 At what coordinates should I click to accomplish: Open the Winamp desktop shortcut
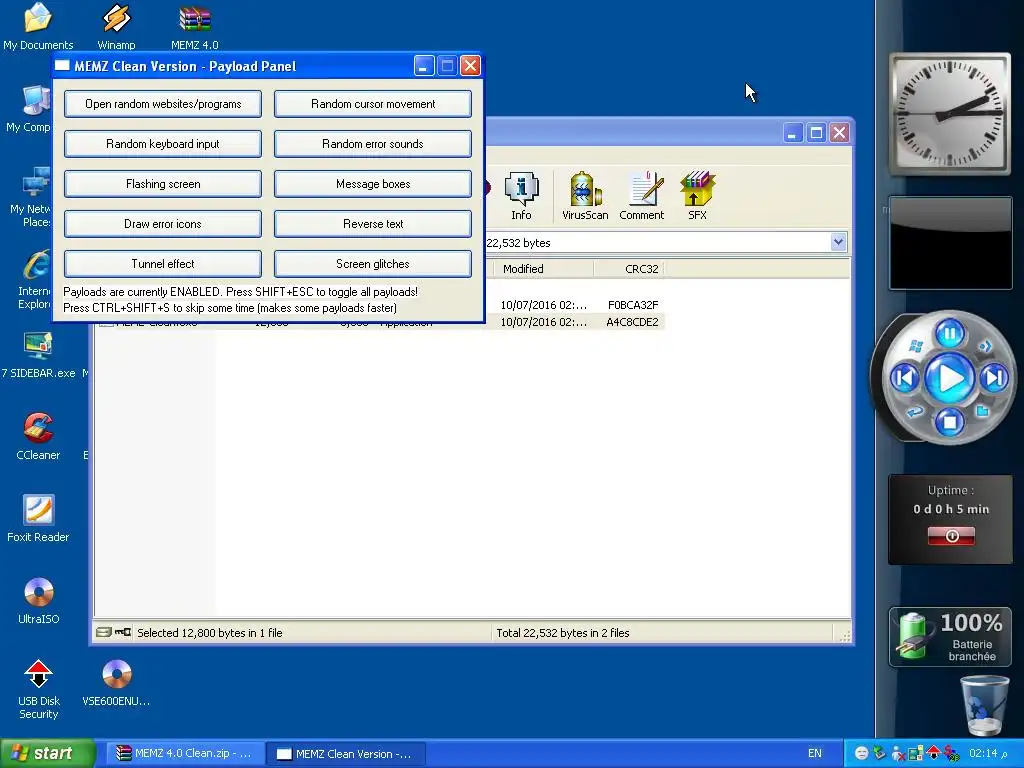(116, 26)
